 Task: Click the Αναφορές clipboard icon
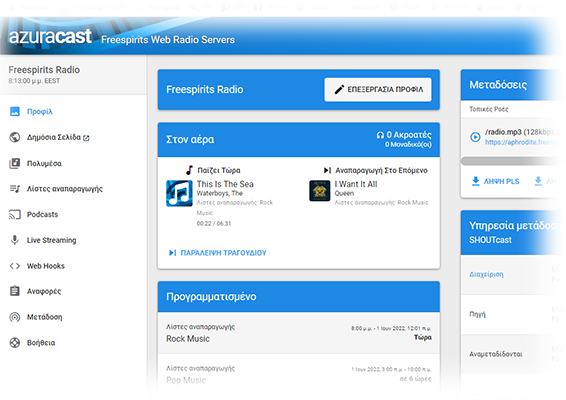coord(14,291)
